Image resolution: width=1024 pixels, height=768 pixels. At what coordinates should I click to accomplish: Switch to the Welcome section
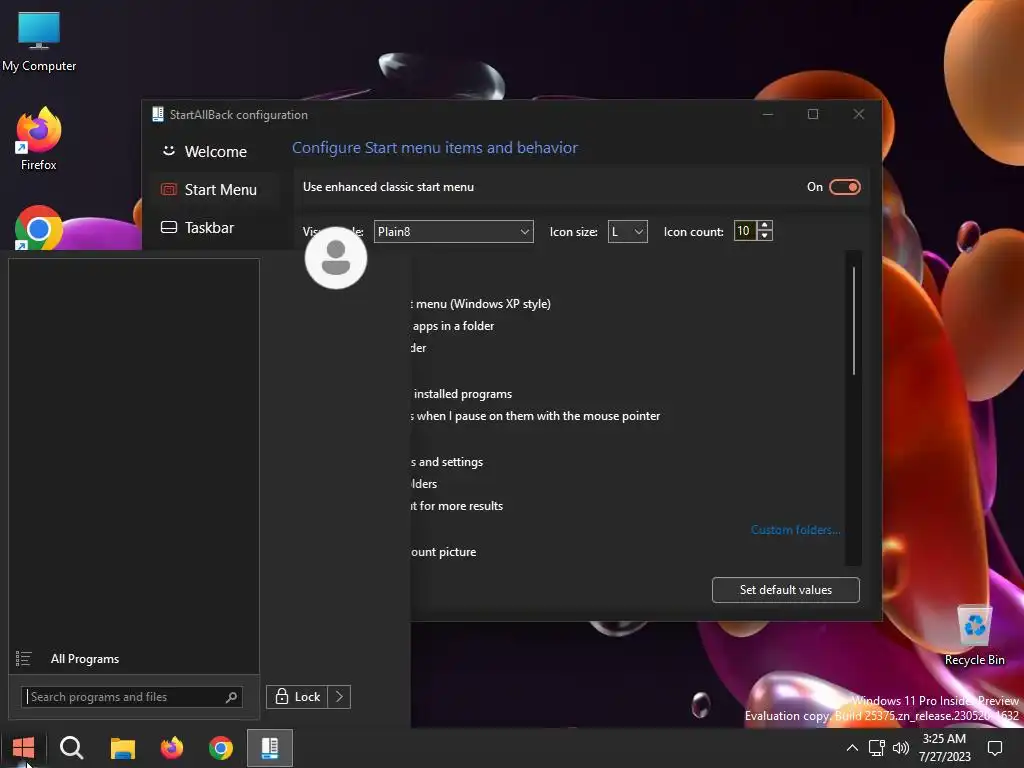pos(215,152)
